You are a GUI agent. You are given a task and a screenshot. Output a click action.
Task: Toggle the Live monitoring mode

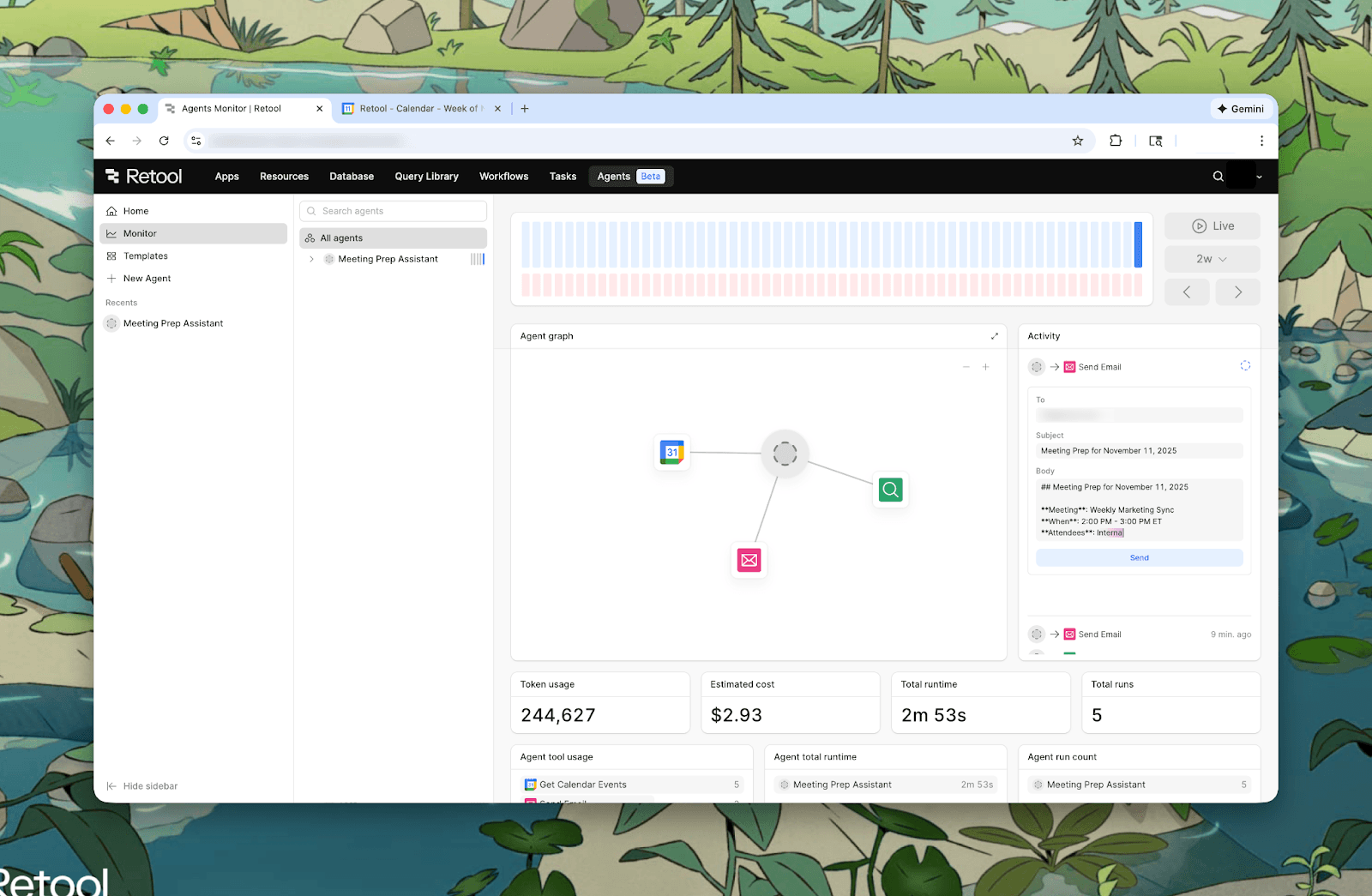pyautogui.click(x=1212, y=226)
